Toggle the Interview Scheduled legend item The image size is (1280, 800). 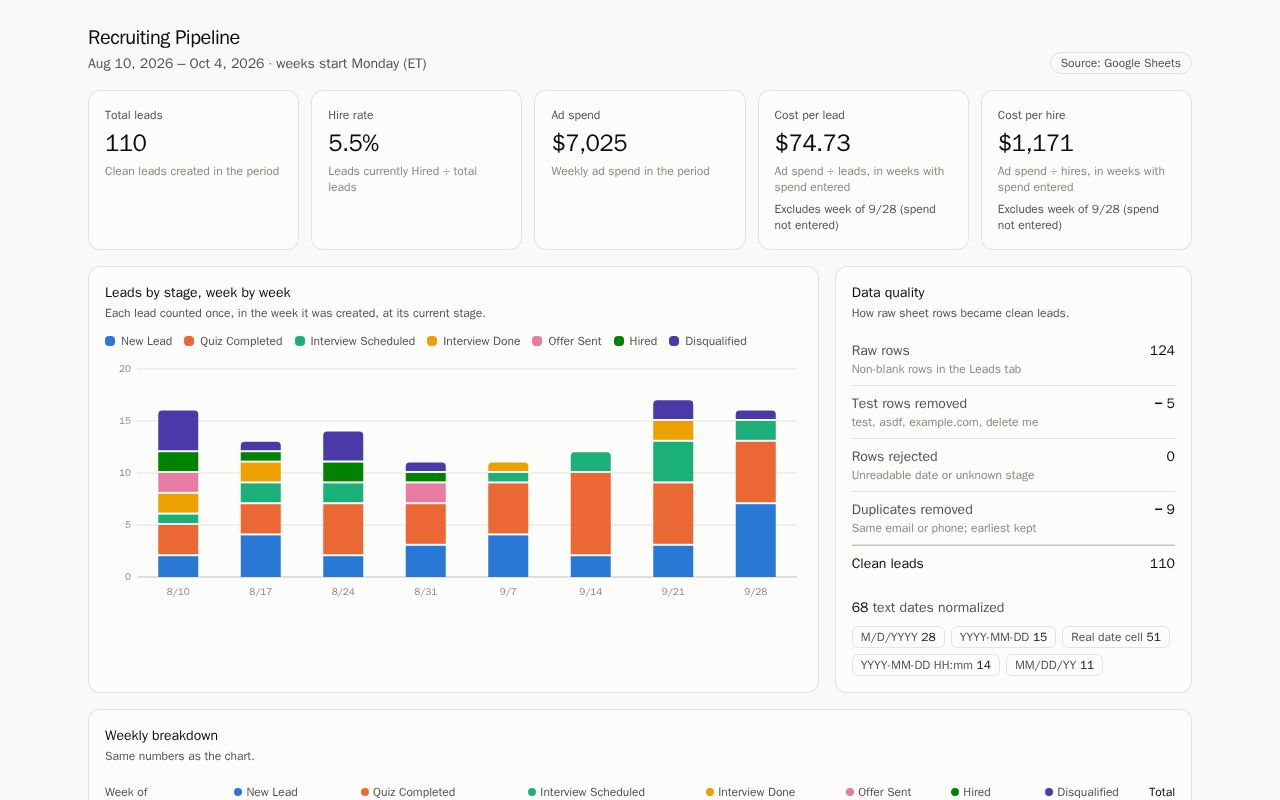tap(355, 341)
